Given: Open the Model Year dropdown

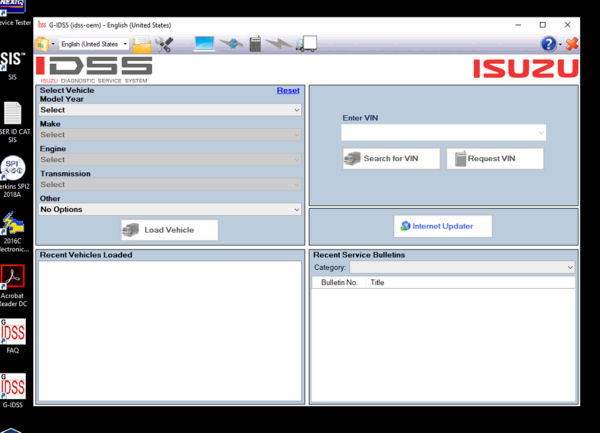Looking at the screenshot, I should (170, 110).
